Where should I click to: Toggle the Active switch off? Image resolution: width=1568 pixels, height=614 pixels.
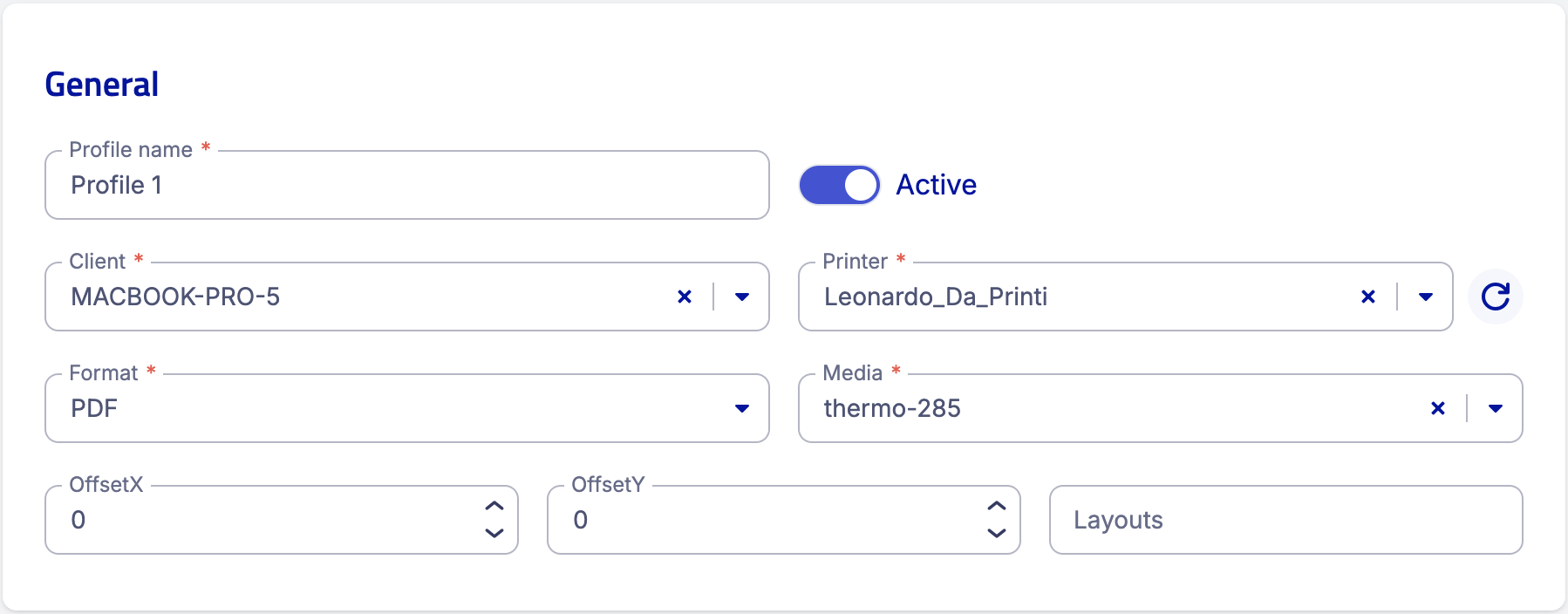click(840, 185)
